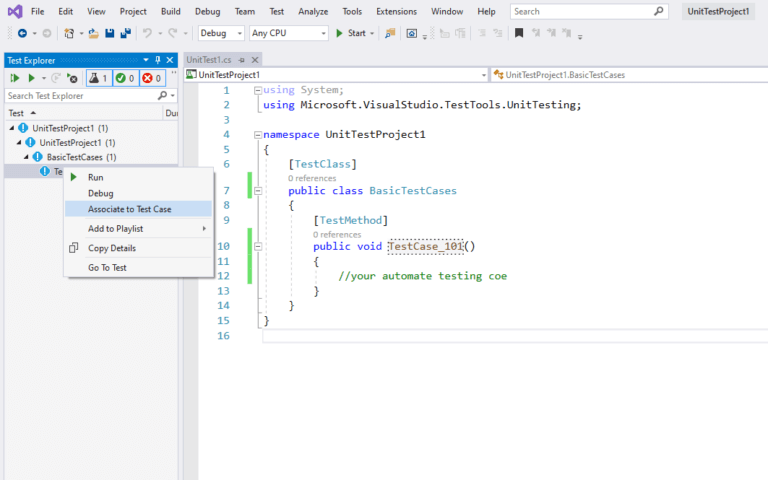Click the Cancel test run icon

(x=72, y=78)
